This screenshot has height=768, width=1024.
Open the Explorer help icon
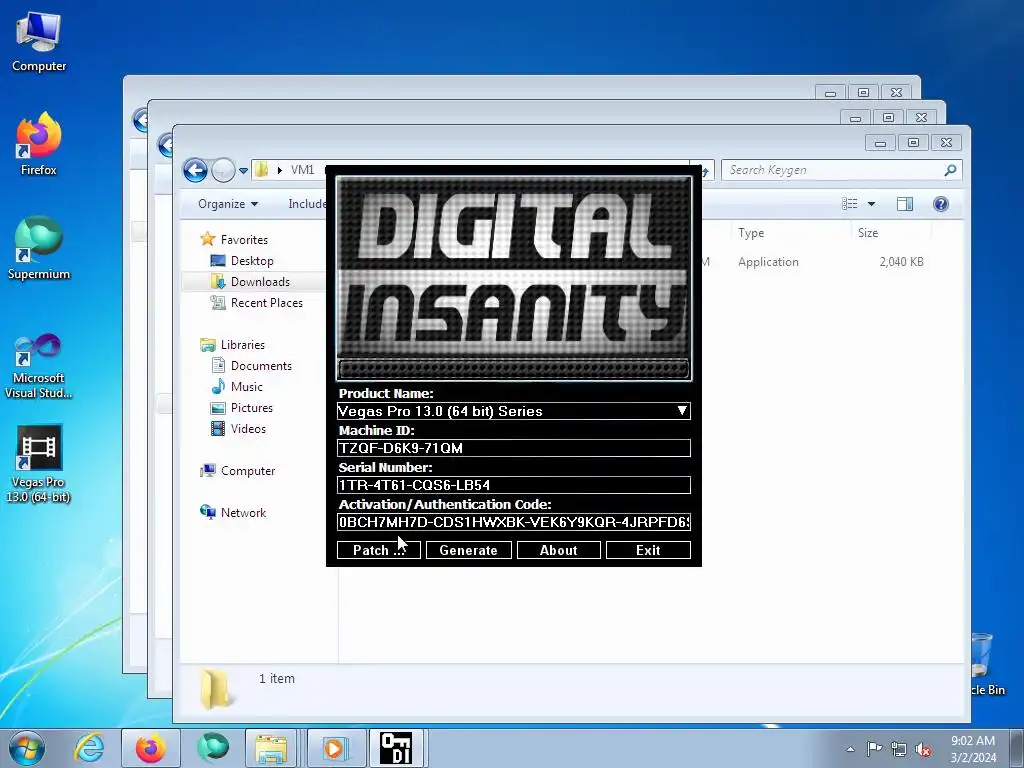(940, 204)
